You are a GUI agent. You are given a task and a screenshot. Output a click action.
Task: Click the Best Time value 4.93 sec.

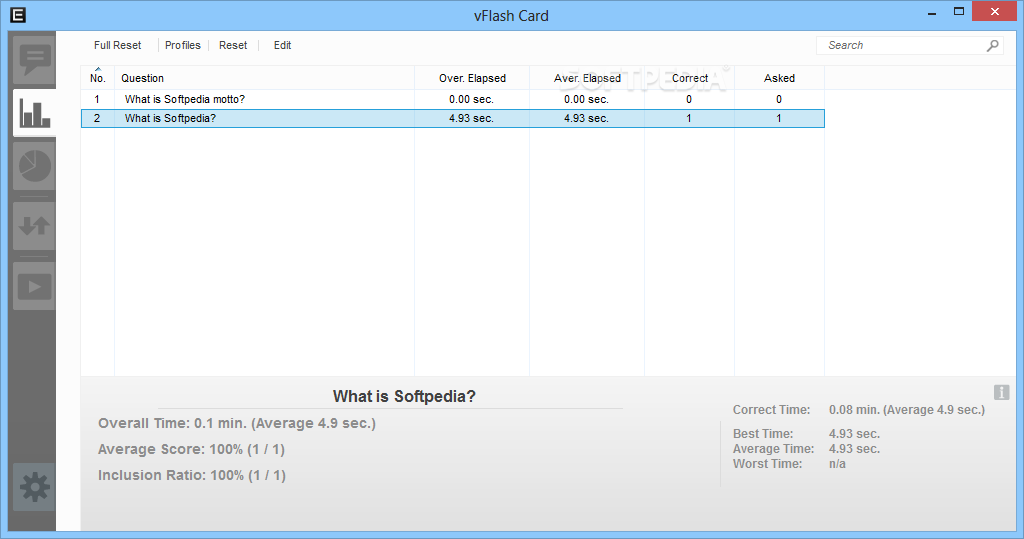point(854,434)
